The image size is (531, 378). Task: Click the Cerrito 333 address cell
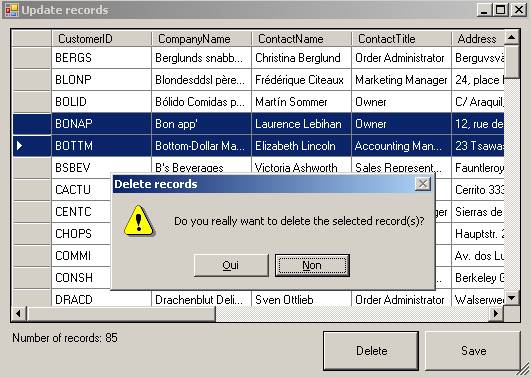coord(478,190)
